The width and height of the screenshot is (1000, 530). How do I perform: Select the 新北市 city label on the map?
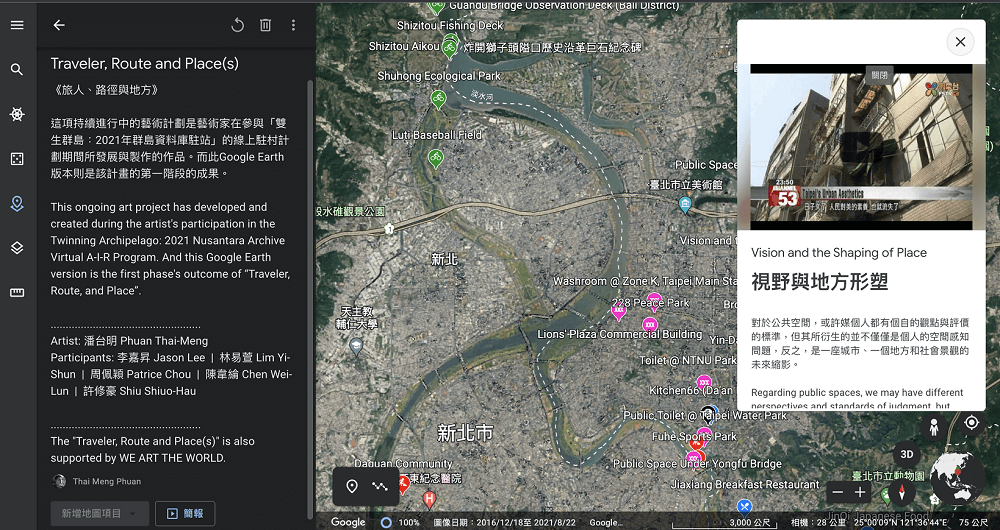tap(465, 434)
